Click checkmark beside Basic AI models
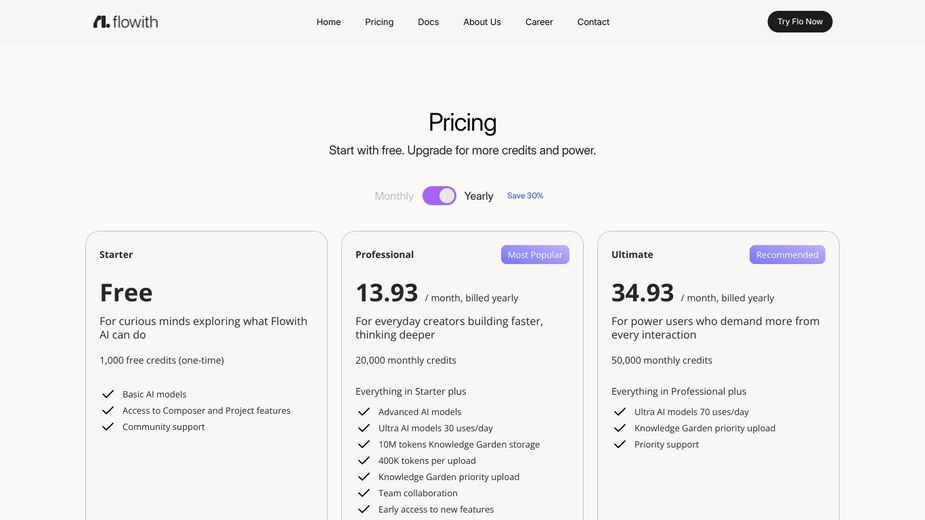The width and height of the screenshot is (925, 520). pos(107,394)
